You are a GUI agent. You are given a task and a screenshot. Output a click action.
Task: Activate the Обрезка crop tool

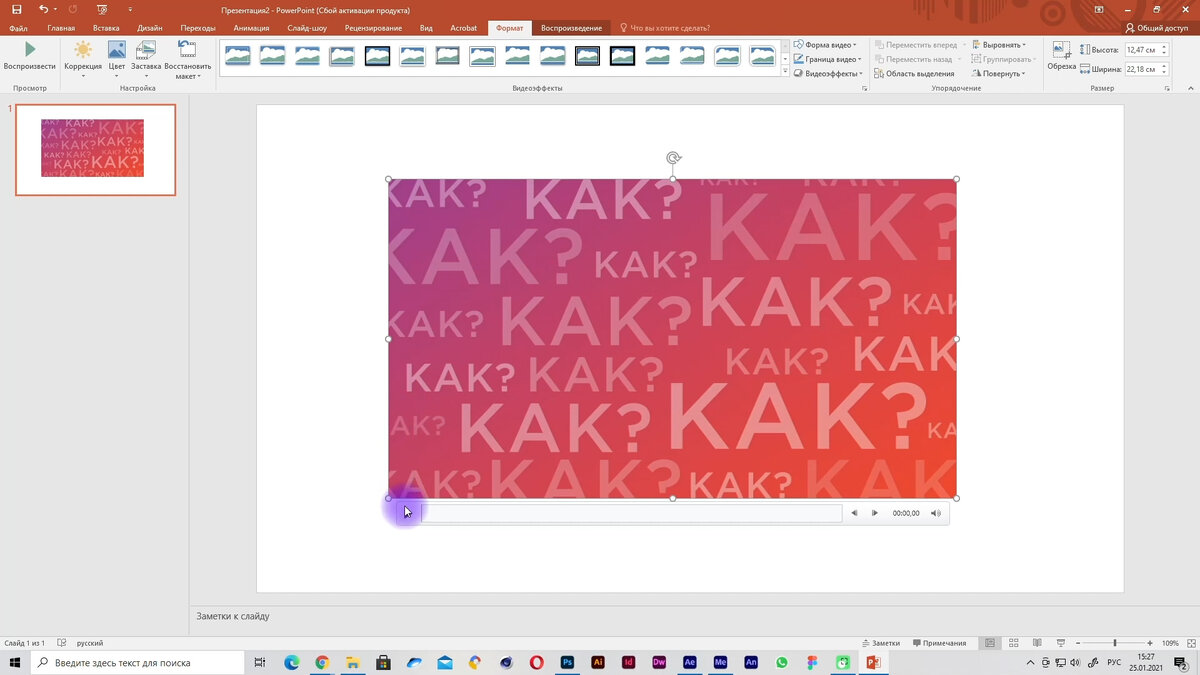click(x=1061, y=56)
